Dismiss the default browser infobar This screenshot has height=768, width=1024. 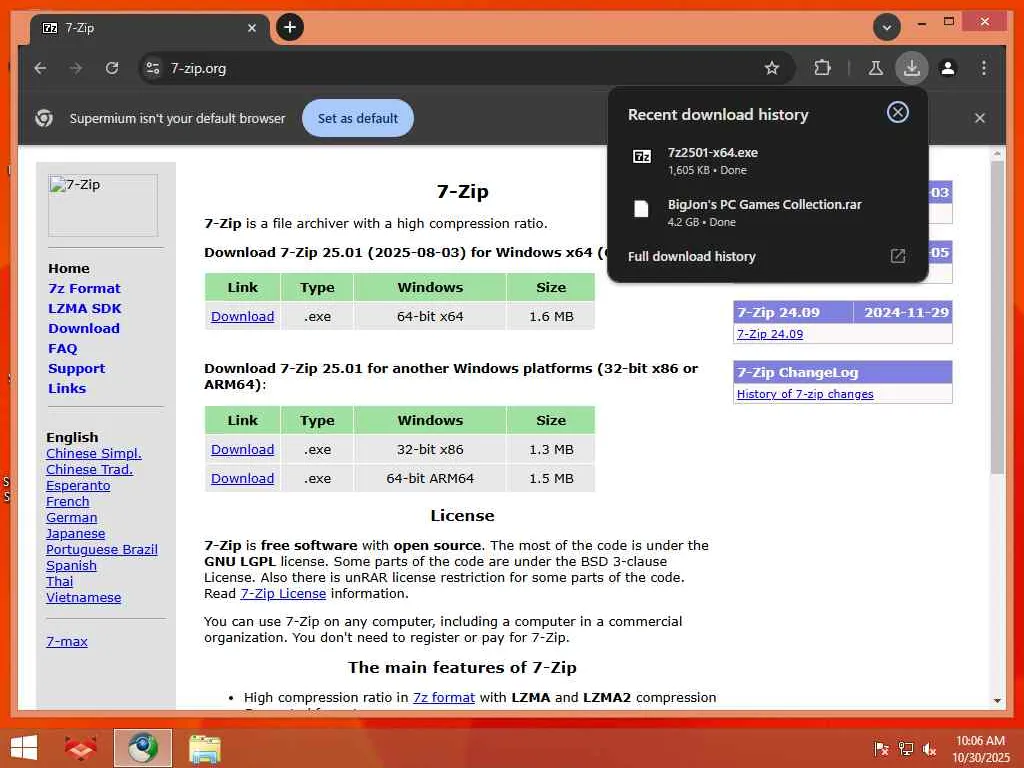click(x=980, y=118)
